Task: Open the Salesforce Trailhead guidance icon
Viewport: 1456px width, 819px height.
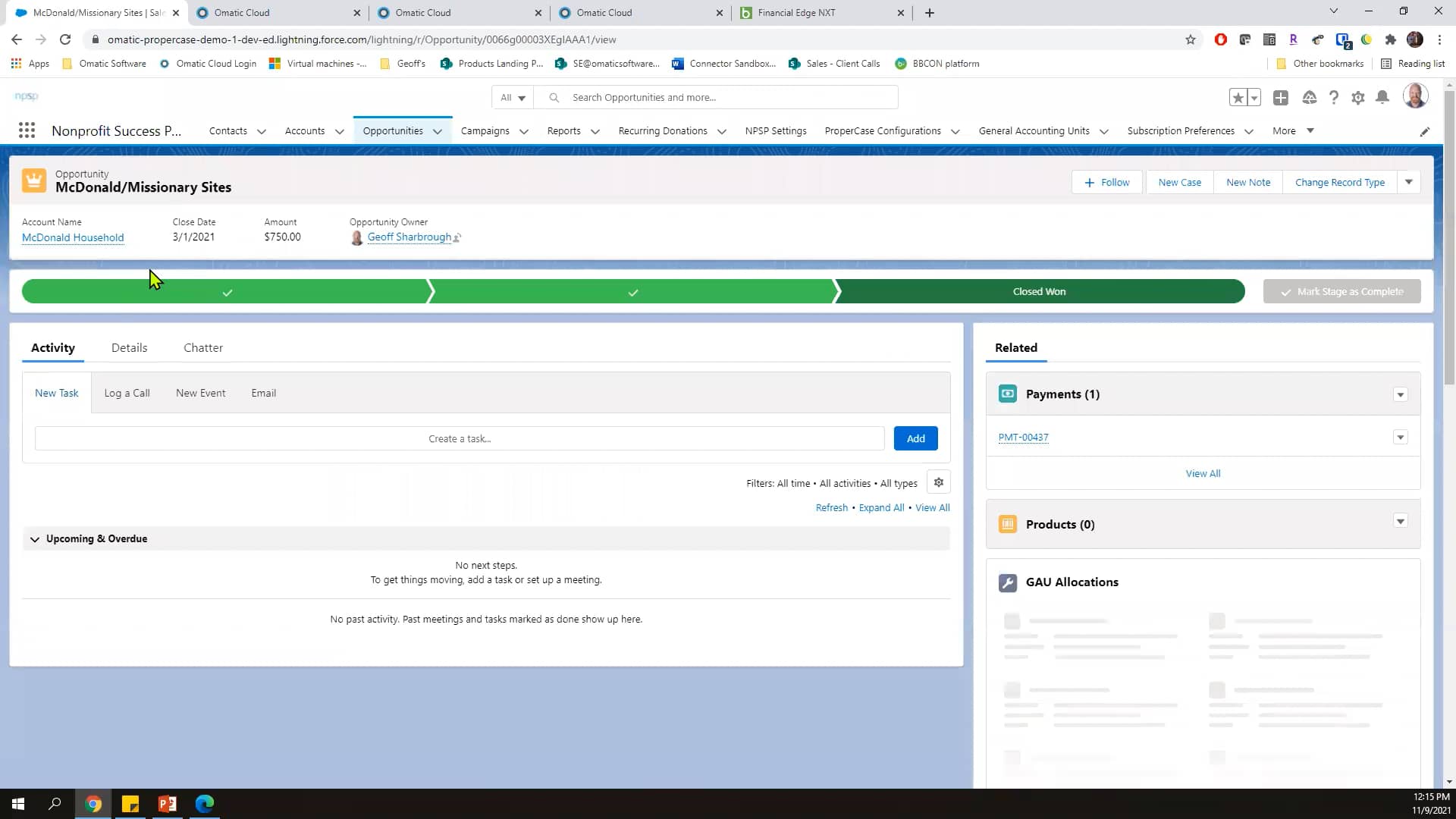Action: point(1309,98)
